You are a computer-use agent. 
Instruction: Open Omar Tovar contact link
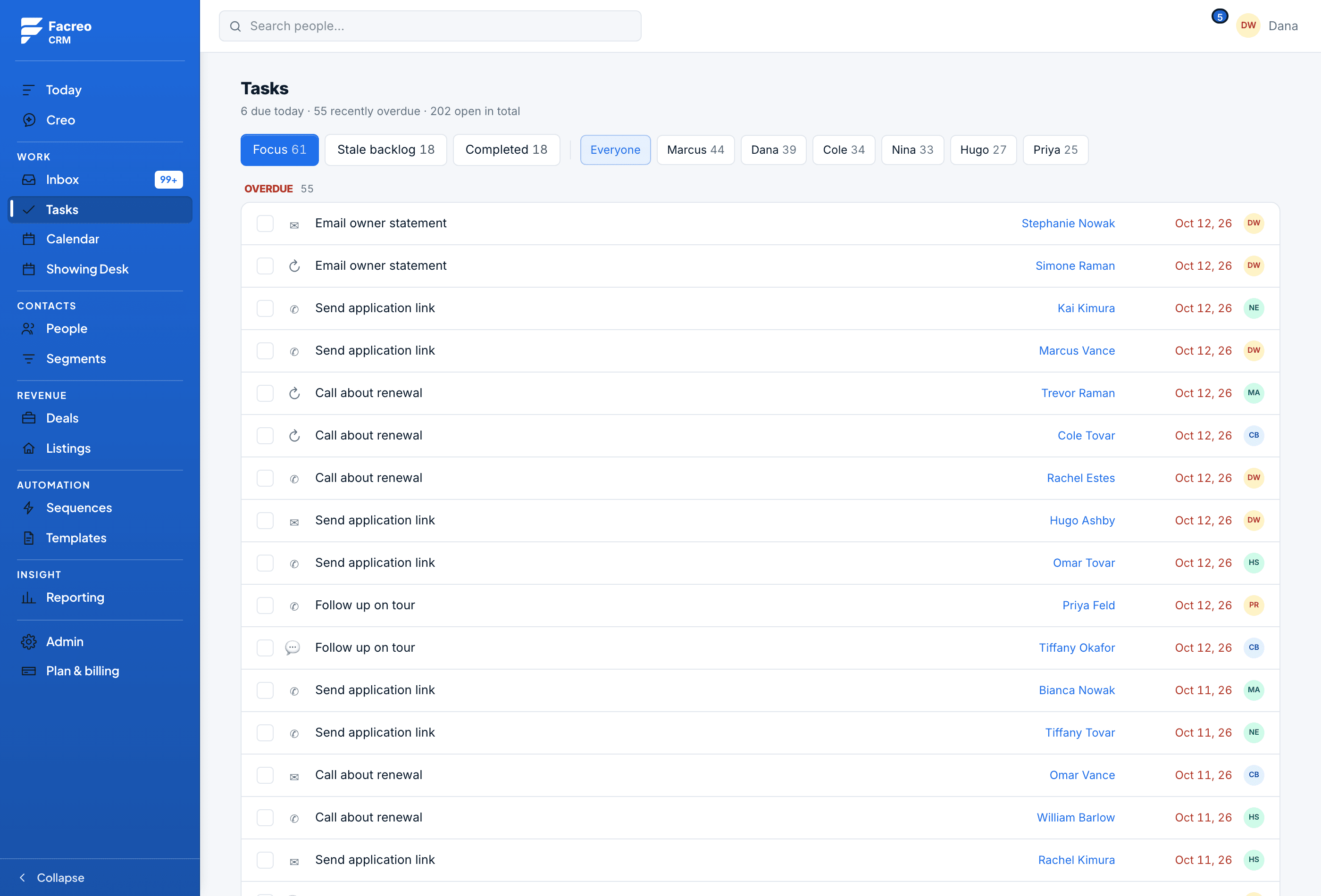click(x=1083, y=563)
